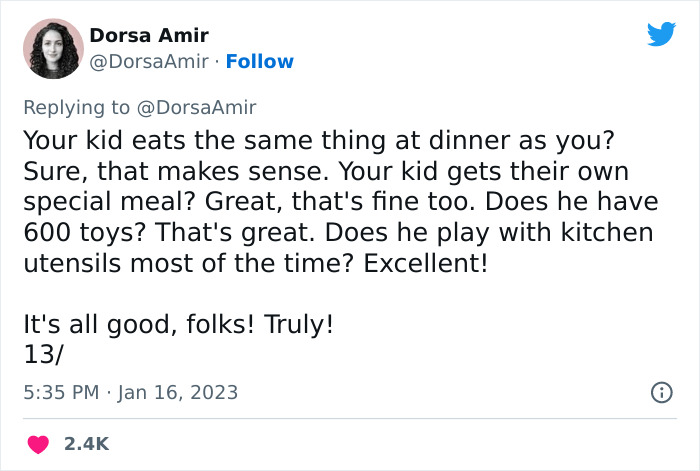The image size is (700, 471).
Task: Click the 5:35 PM timestamp
Action: click(60, 392)
